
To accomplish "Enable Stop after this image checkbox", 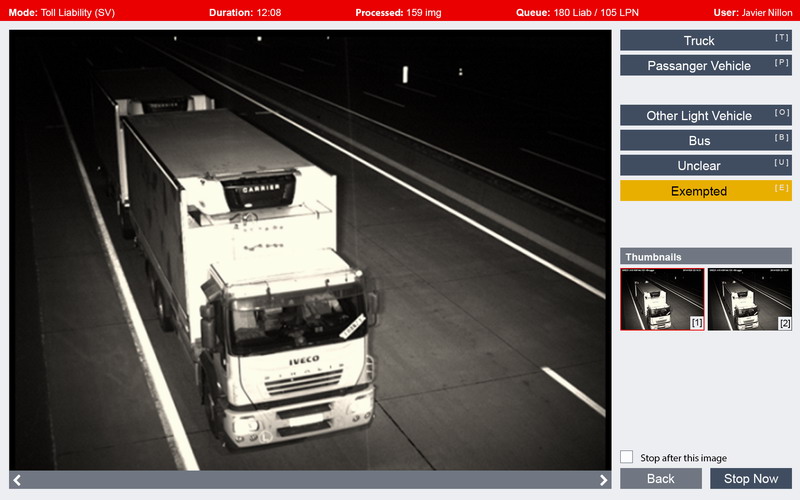I will 627,457.
